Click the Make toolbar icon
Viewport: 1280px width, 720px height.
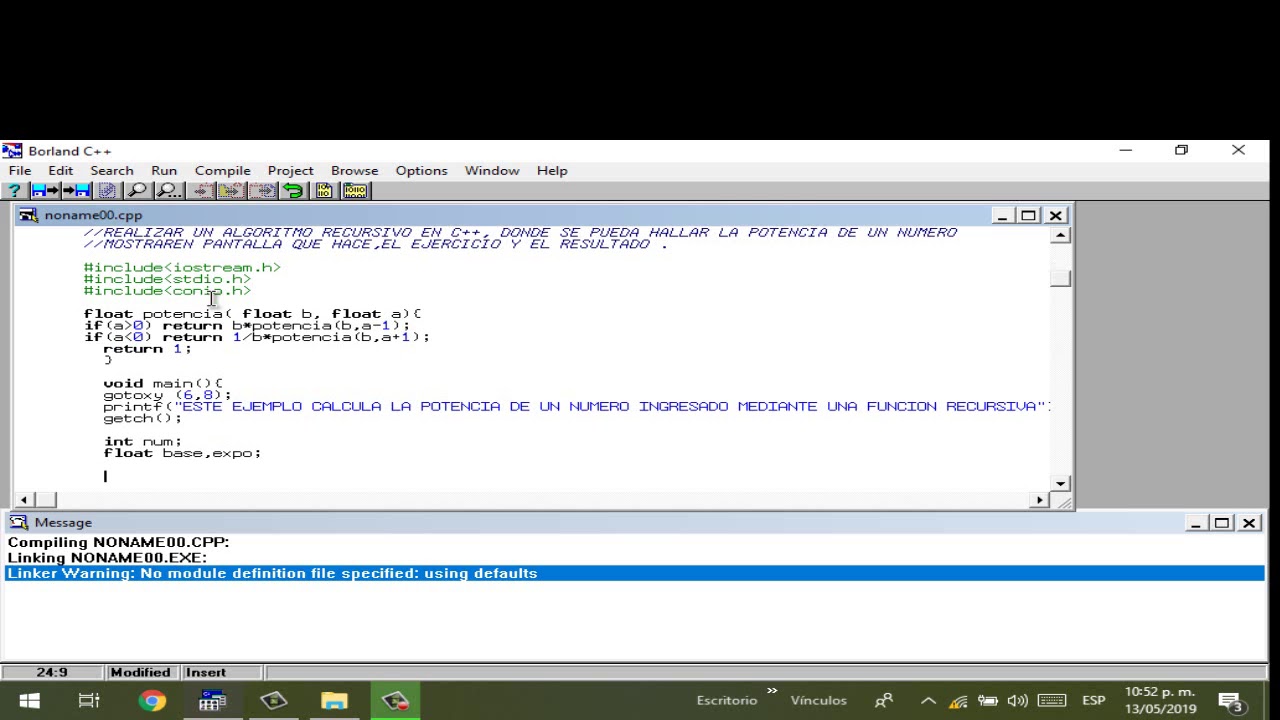355,190
